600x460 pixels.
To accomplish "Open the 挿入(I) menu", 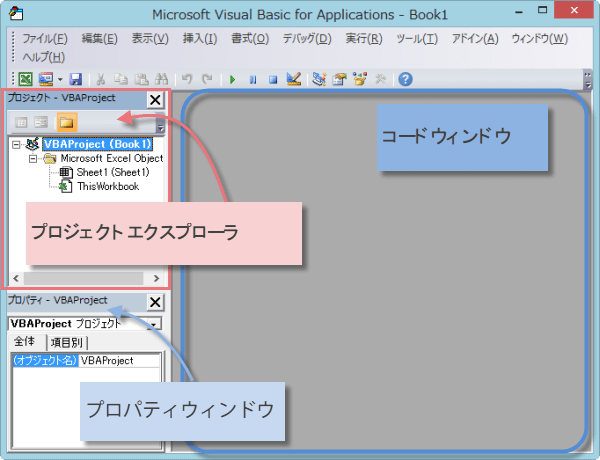I will point(197,39).
